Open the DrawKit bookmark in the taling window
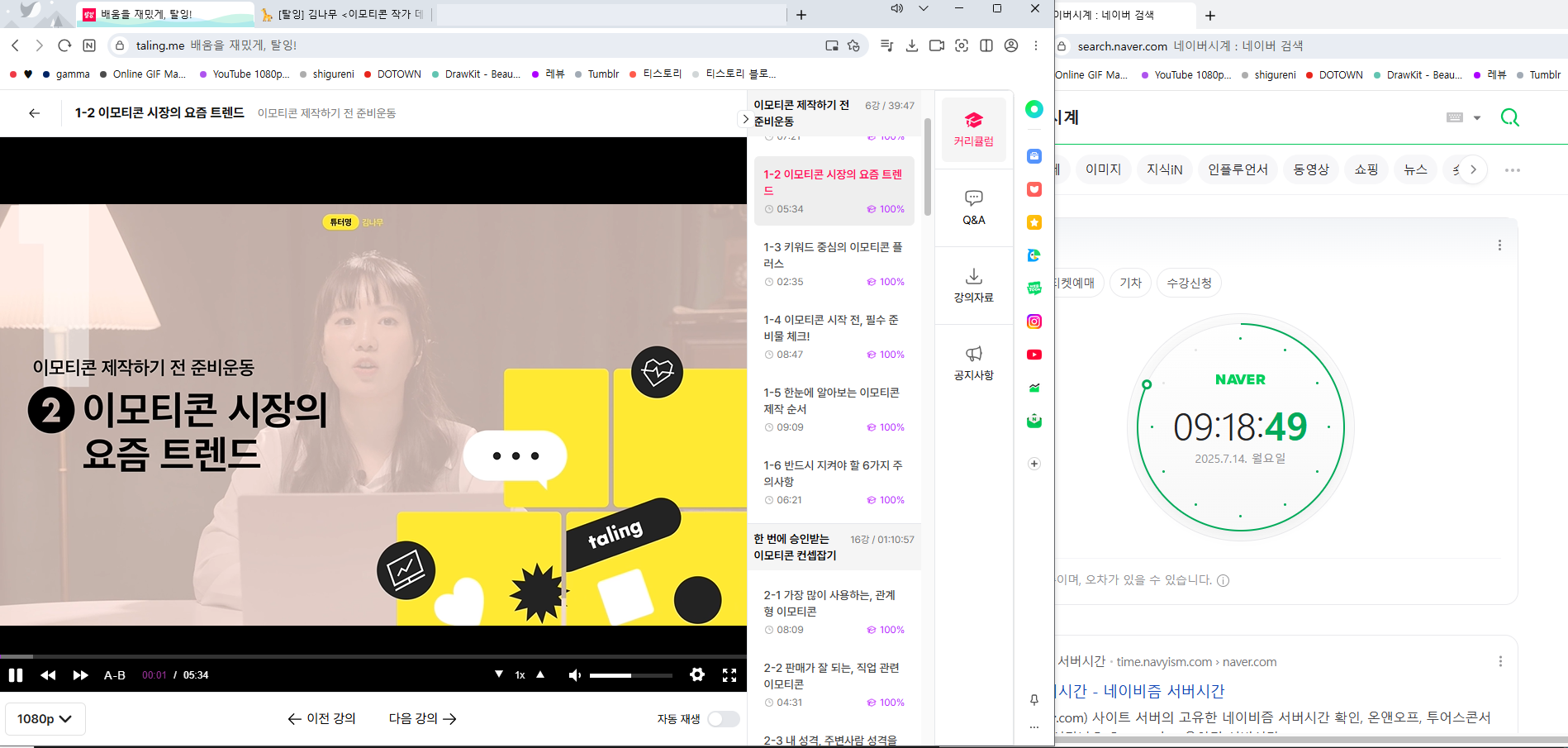 pos(475,74)
